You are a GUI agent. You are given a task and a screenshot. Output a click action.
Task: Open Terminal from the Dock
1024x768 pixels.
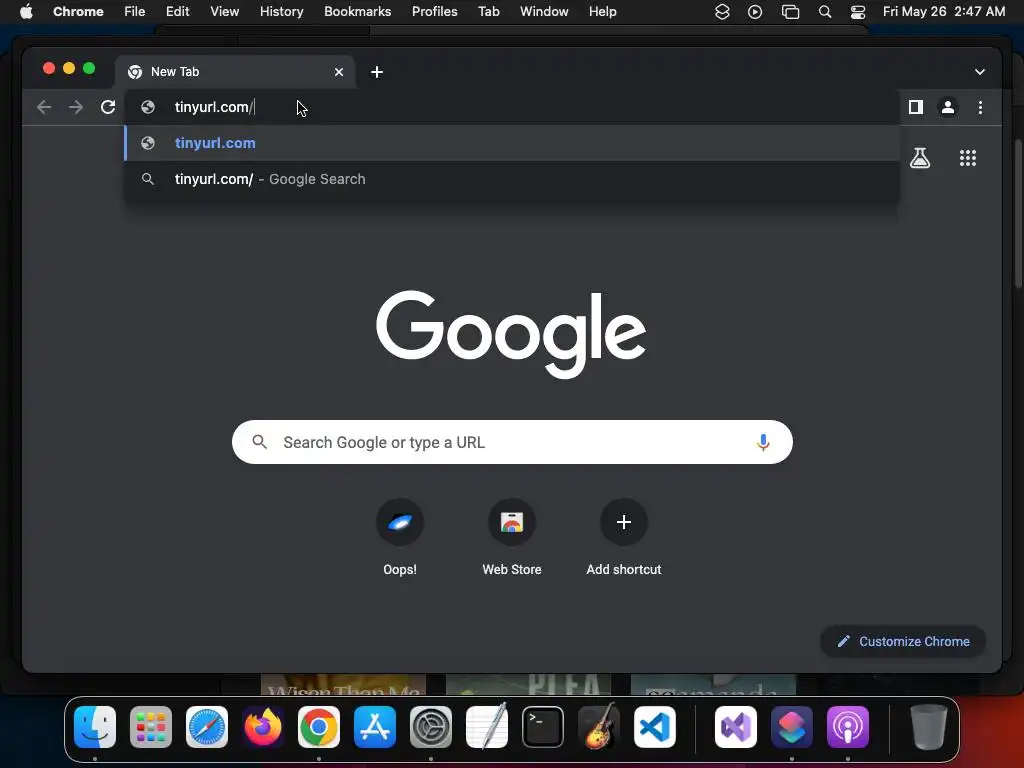pos(543,727)
